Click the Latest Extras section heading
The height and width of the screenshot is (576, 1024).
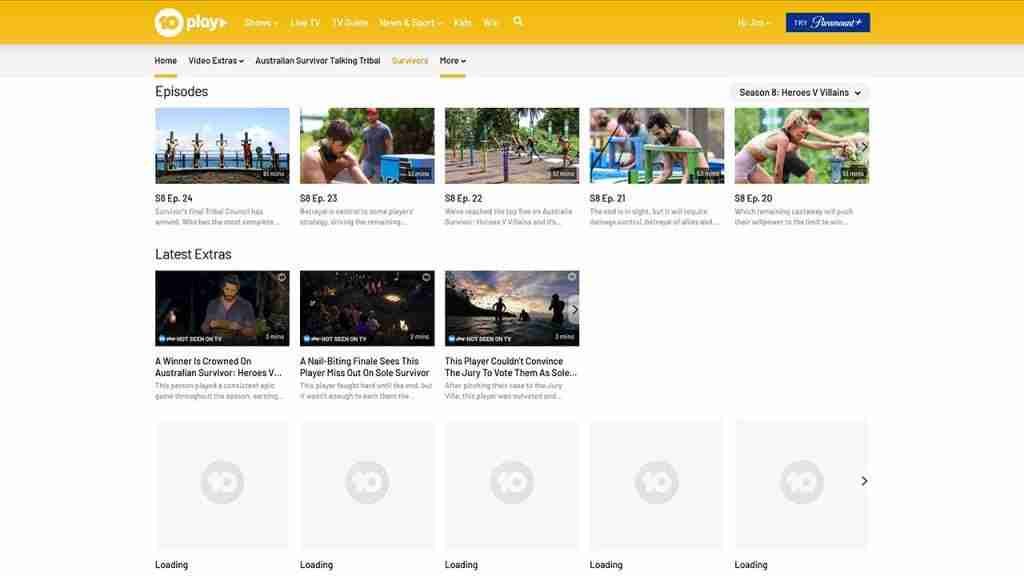click(x=193, y=254)
